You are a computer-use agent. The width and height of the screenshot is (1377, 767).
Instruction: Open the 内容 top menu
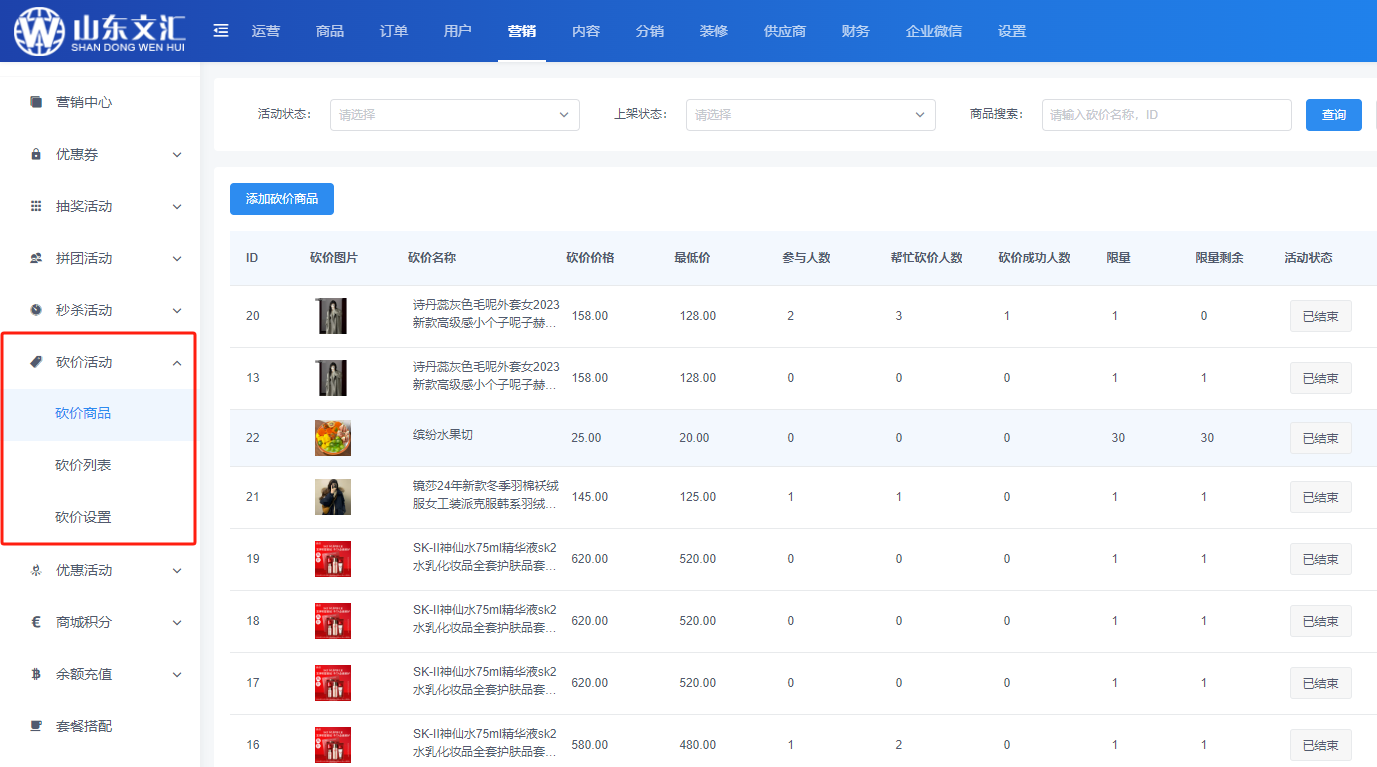[586, 31]
